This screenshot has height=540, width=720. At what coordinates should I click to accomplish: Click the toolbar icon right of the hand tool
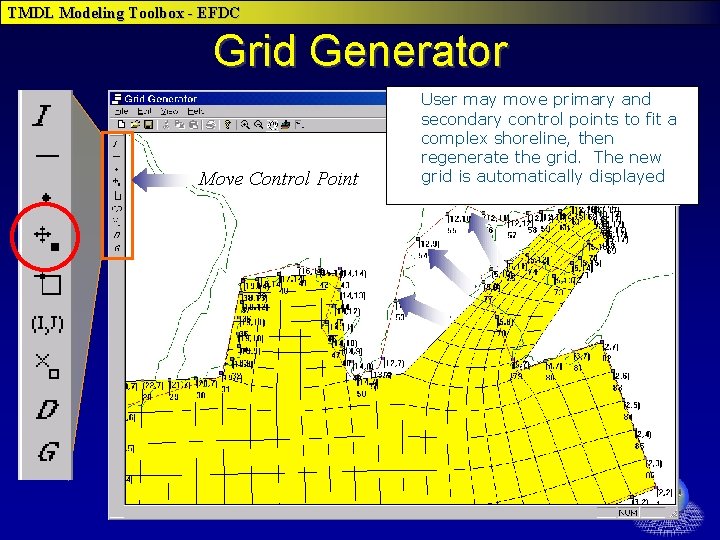tap(286, 124)
